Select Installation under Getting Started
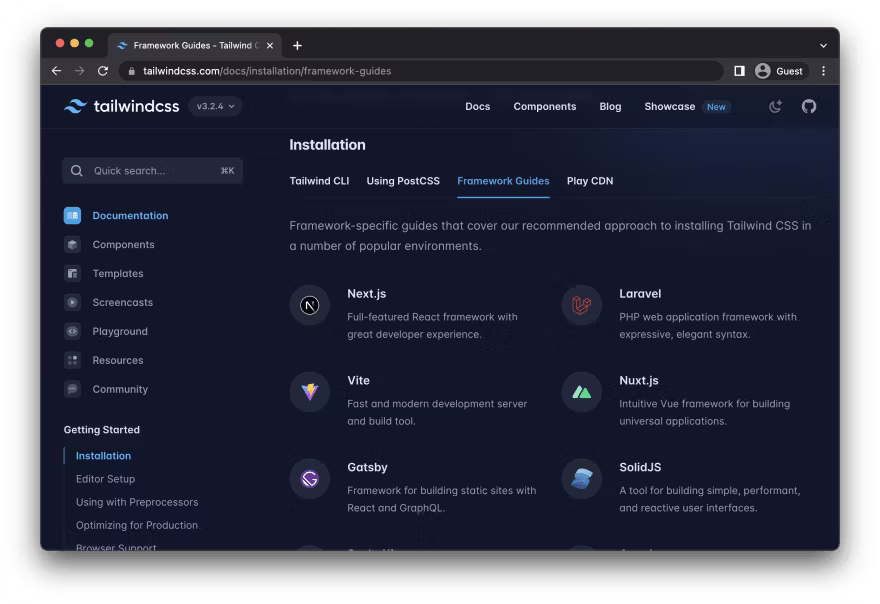 point(103,456)
